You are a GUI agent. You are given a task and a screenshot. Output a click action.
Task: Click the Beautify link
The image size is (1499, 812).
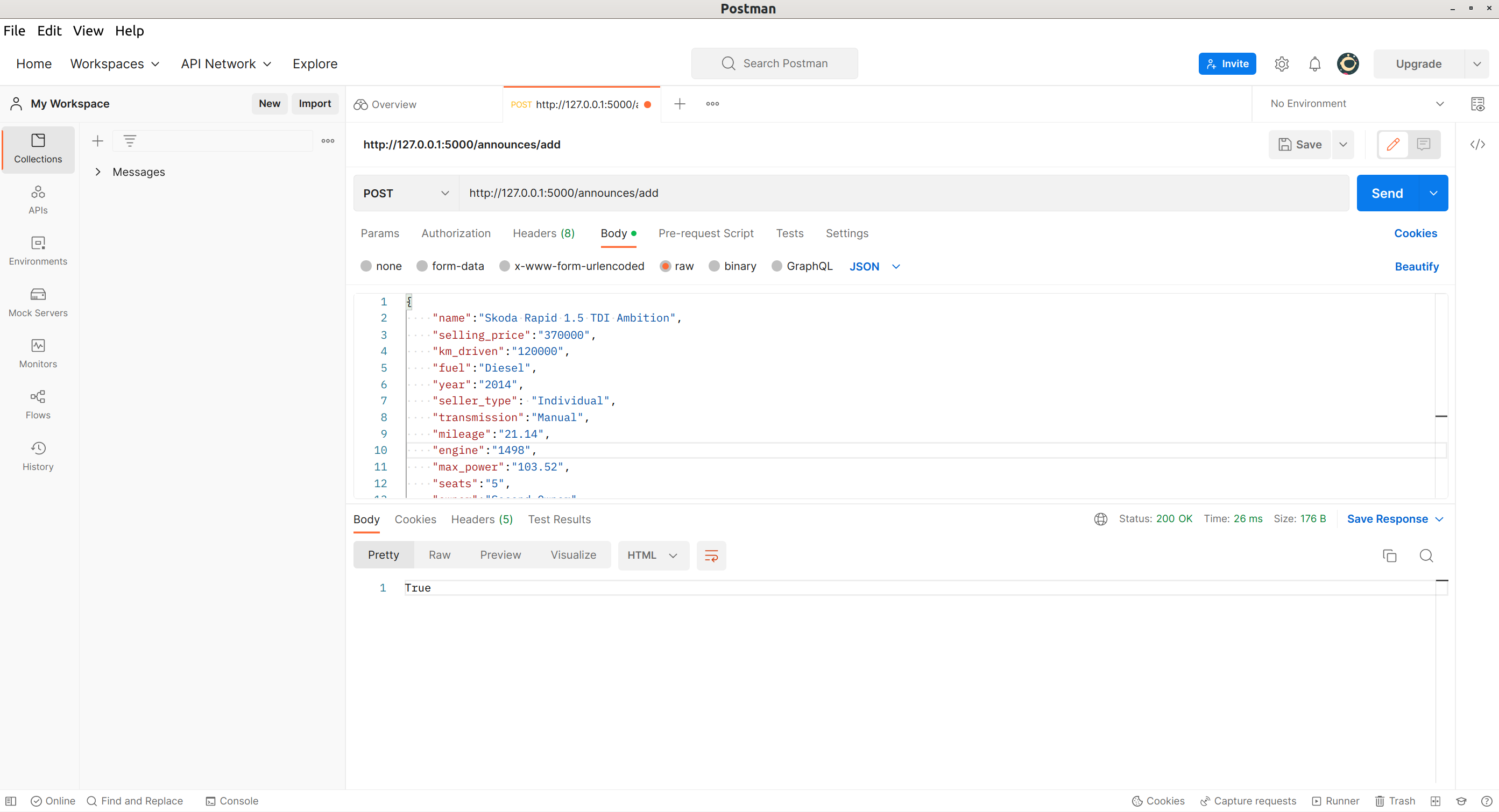tap(1416, 266)
